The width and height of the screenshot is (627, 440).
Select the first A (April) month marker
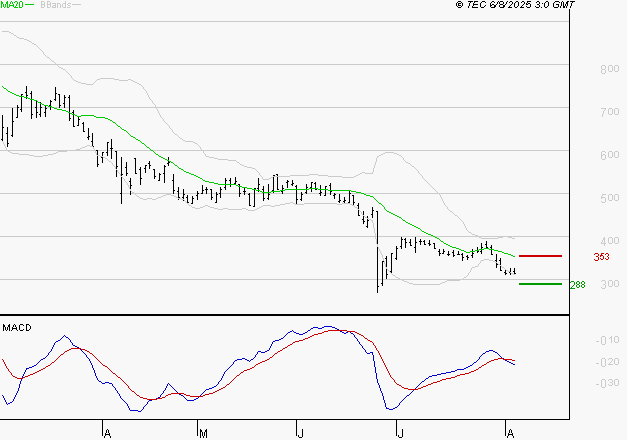click(105, 432)
